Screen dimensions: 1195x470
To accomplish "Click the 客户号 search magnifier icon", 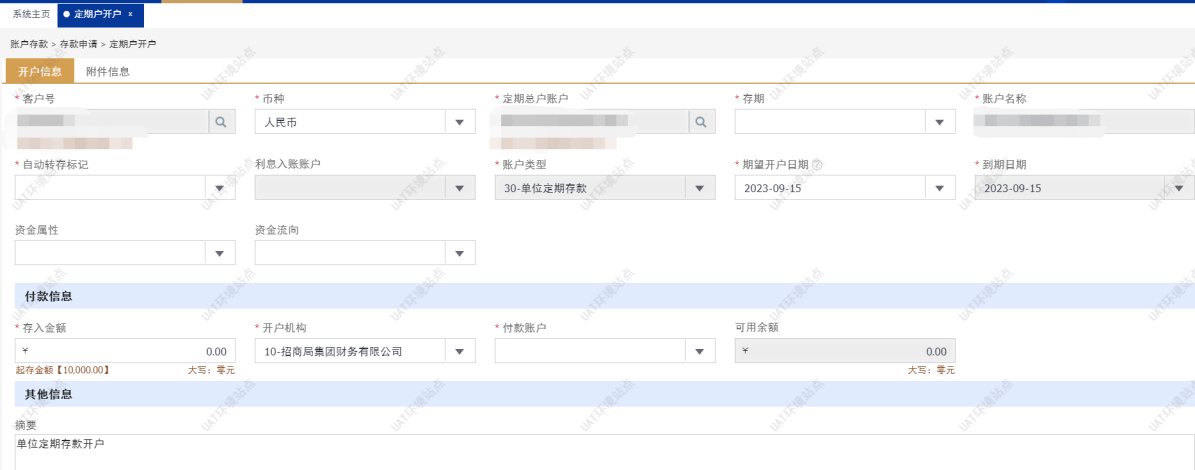I will tap(221, 122).
